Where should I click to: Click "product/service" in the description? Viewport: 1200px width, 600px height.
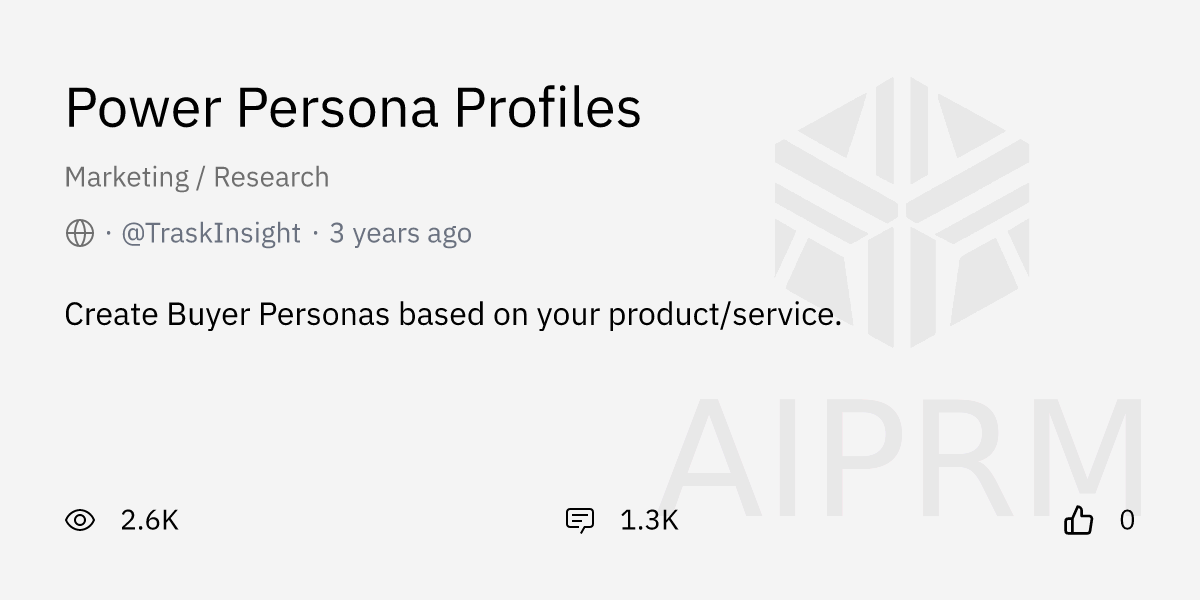[720, 315]
